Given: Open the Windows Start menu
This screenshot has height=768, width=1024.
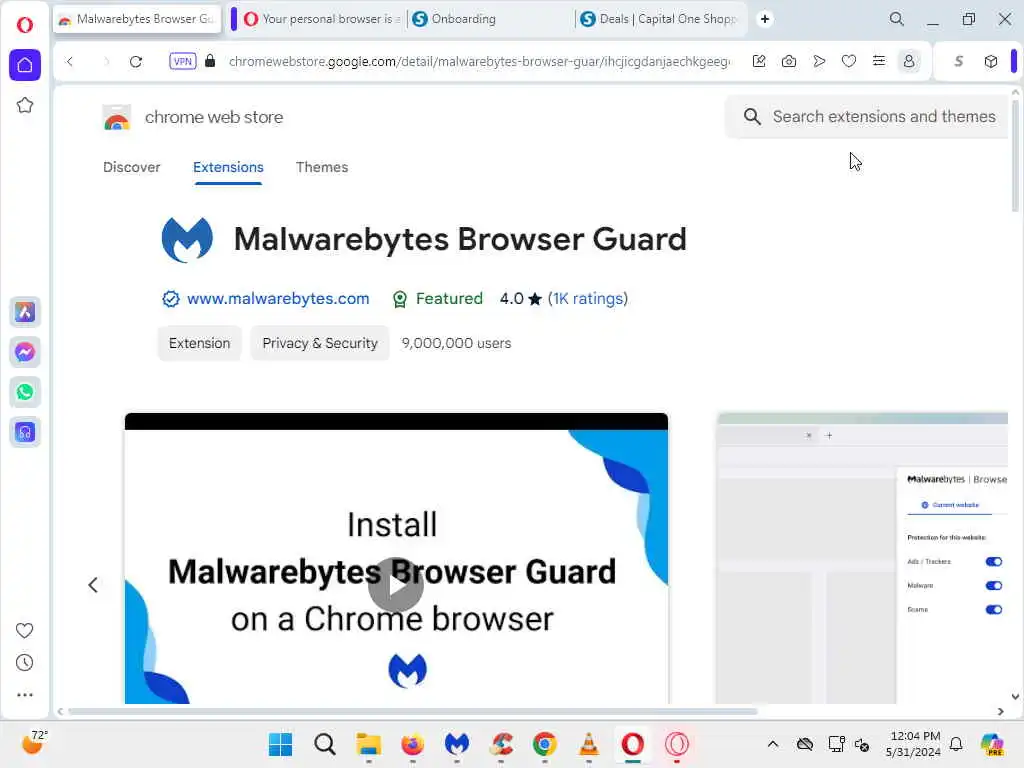Looking at the screenshot, I should [x=281, y=744].
